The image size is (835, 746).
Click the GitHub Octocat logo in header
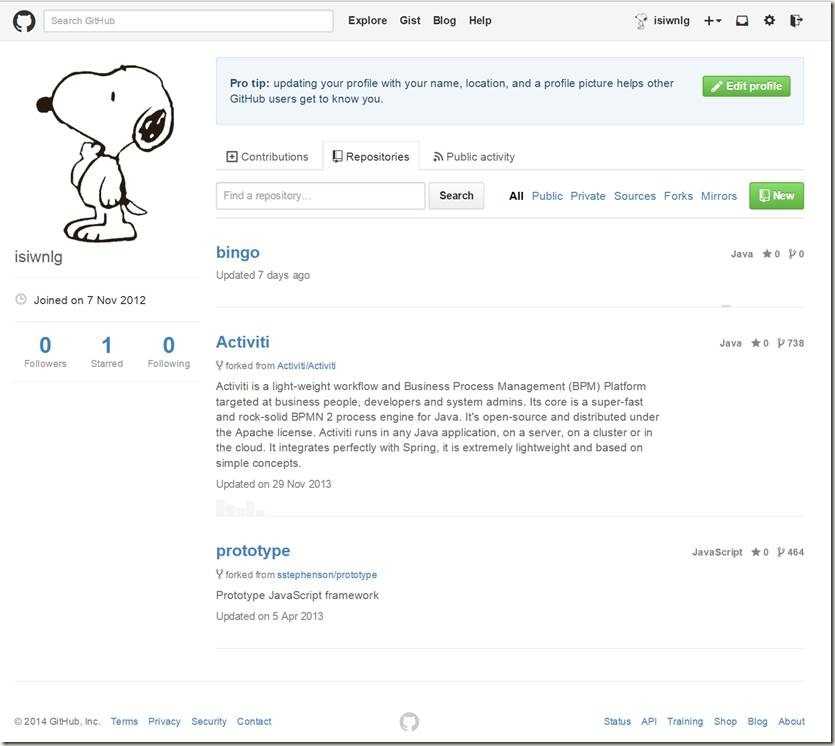point(24,21)
